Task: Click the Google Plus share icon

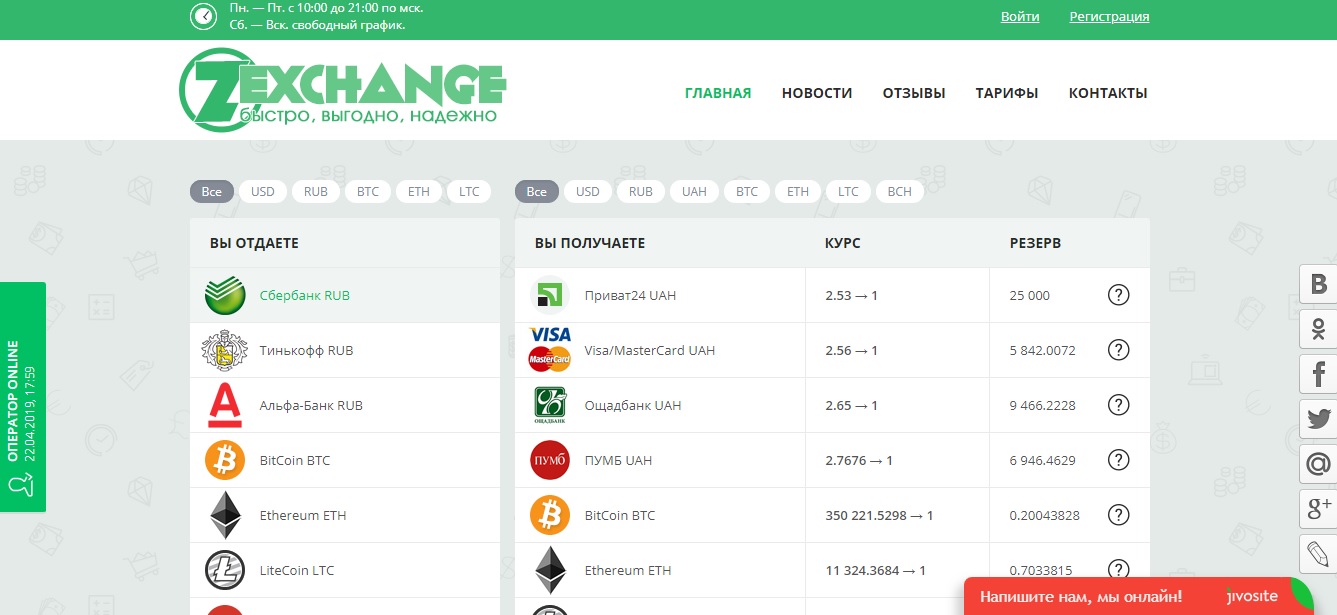Action: [x=1318, y=509]
